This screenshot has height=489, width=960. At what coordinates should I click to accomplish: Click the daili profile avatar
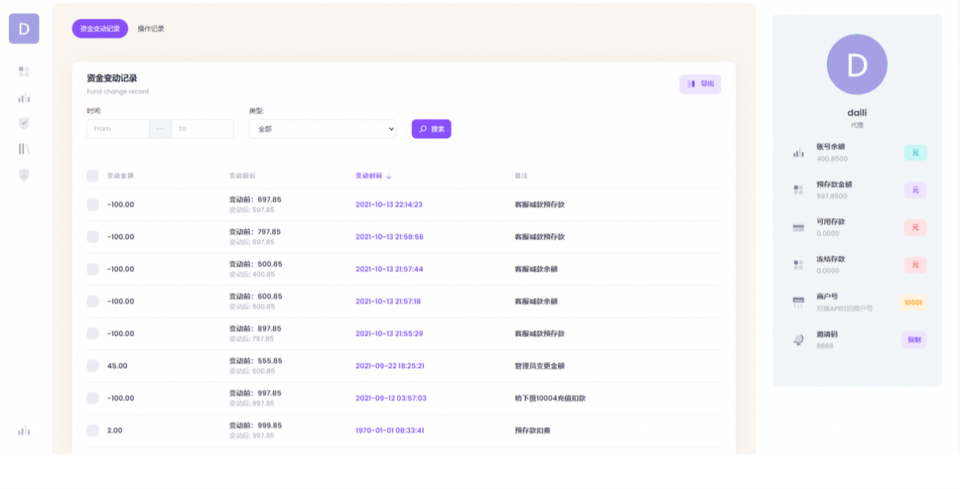click(x=856, y=65)
